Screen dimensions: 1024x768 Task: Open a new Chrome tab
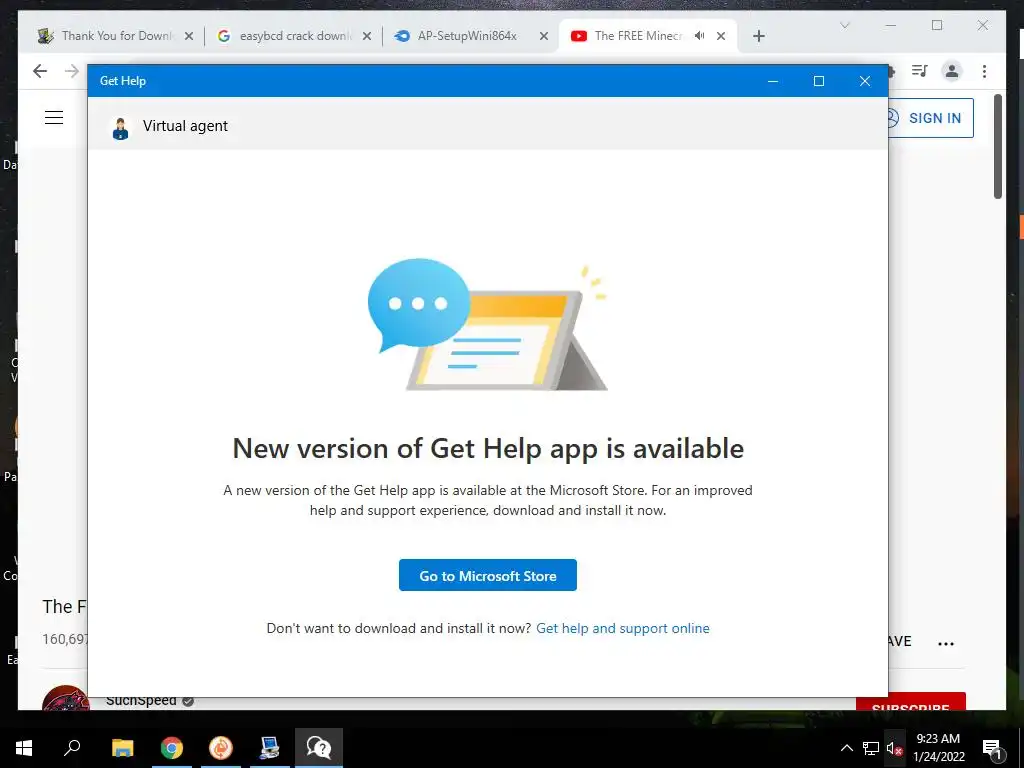[x=758, y=37]
